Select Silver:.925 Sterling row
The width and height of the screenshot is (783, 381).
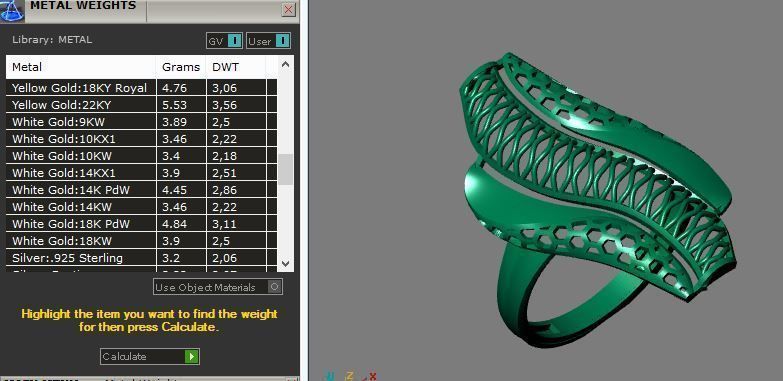[141, 258]
